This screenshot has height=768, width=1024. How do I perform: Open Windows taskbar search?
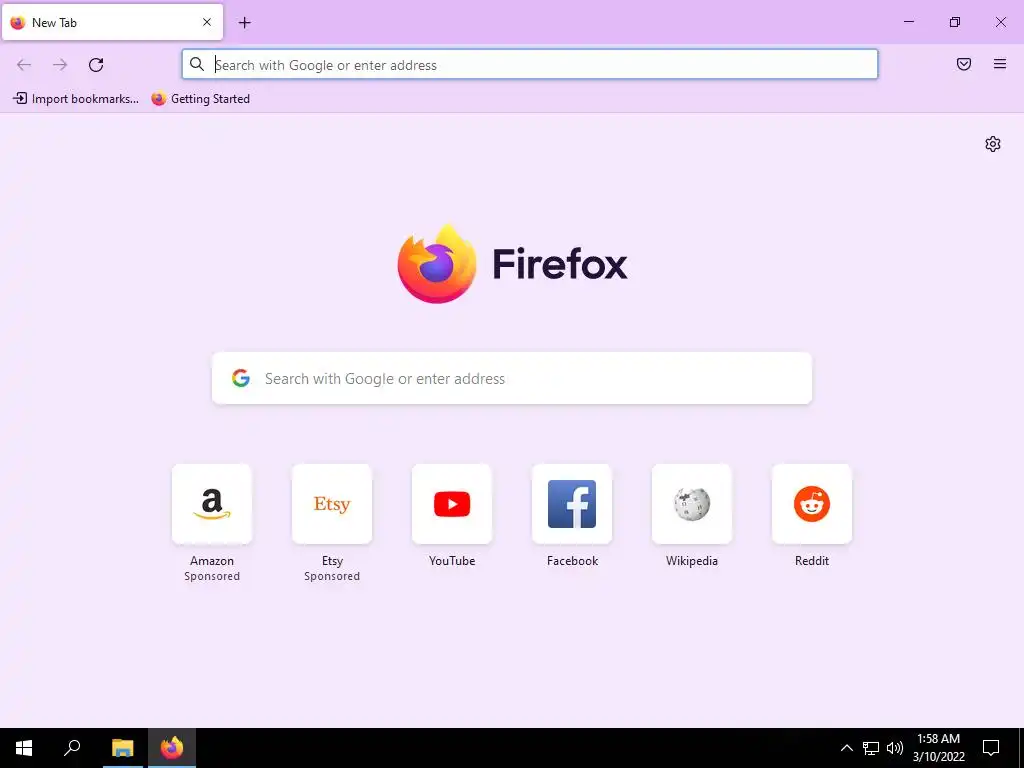coord(72,748)
